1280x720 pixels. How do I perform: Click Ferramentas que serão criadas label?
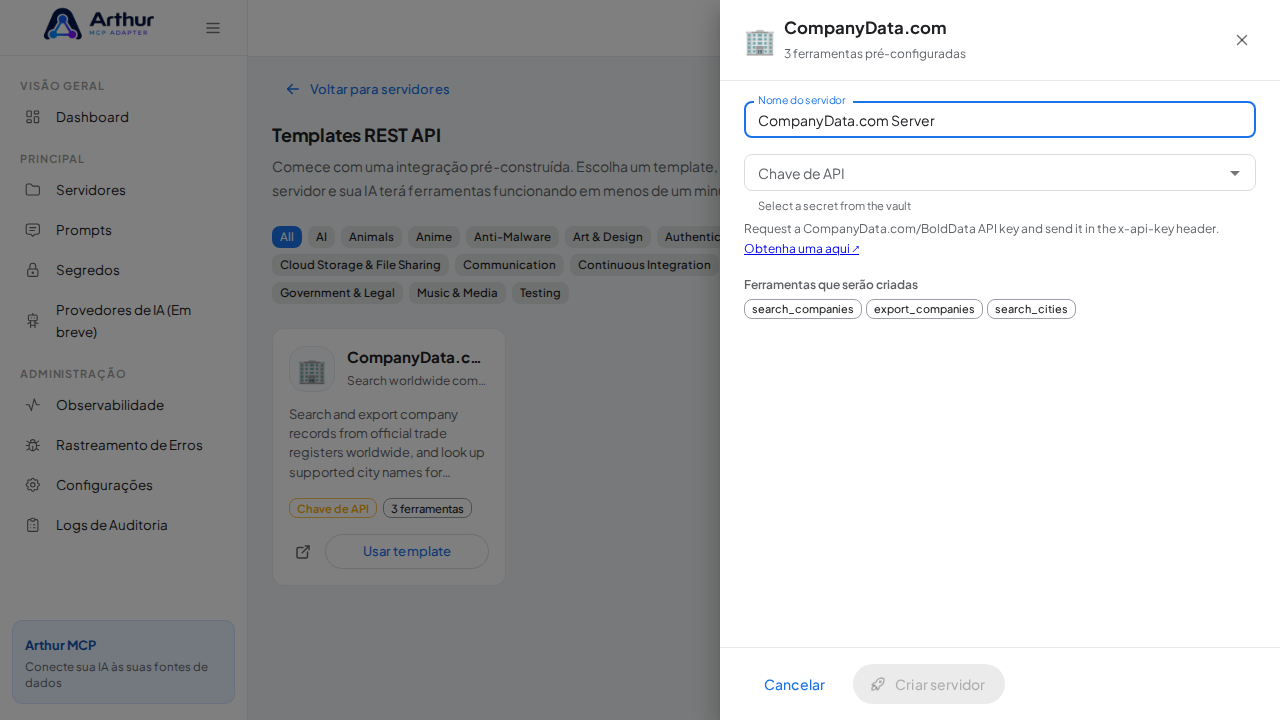coord(831,284)
